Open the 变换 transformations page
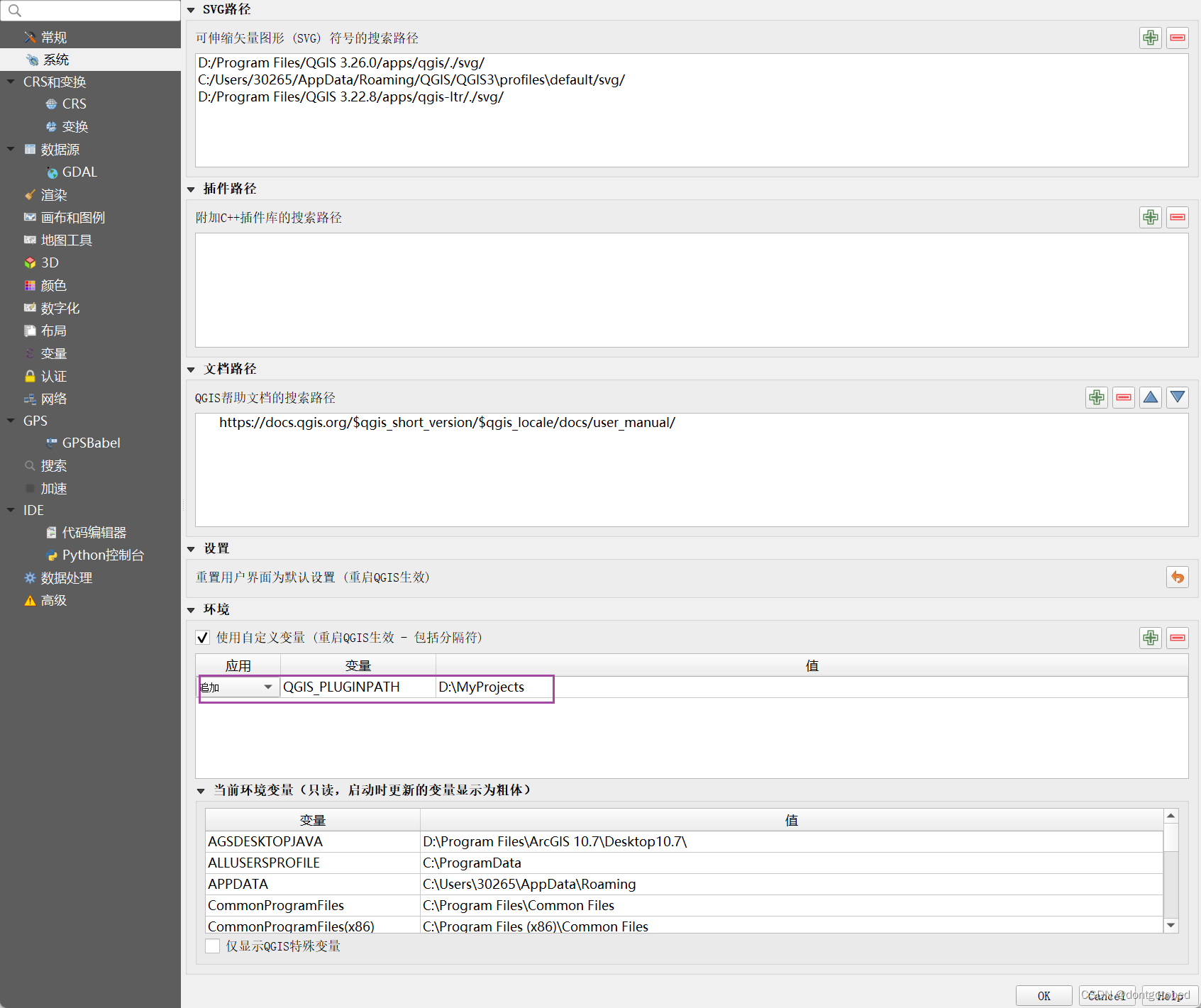The height and width of the screenshot is (1008, 1201). [74, 126]
